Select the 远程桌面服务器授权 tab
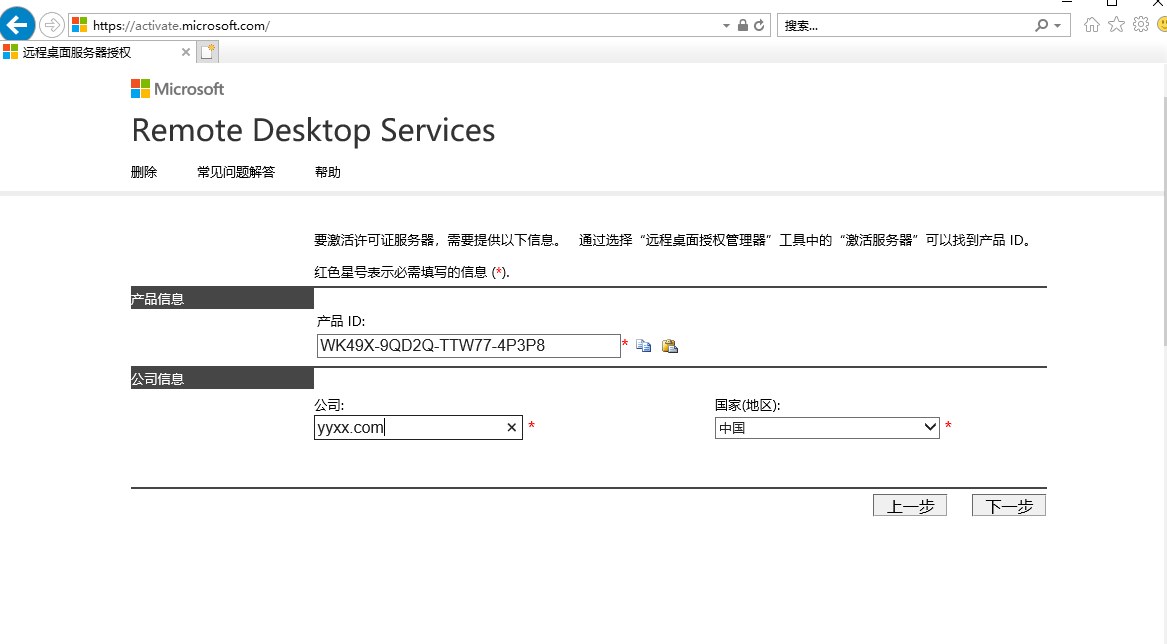This screenshot has width=1167, height=644. point(97,52)
